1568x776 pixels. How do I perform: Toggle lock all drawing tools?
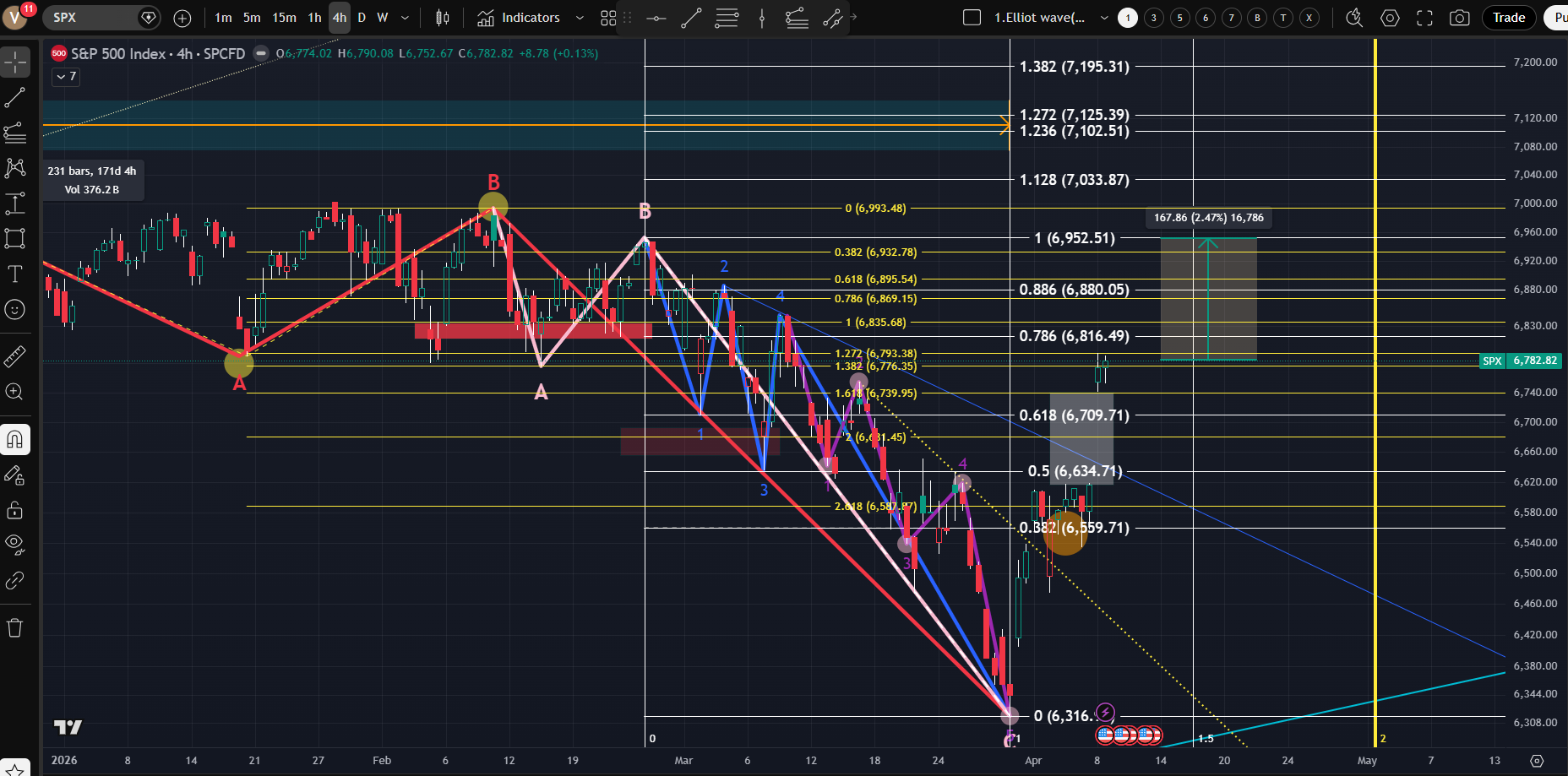tap(15, 510)
